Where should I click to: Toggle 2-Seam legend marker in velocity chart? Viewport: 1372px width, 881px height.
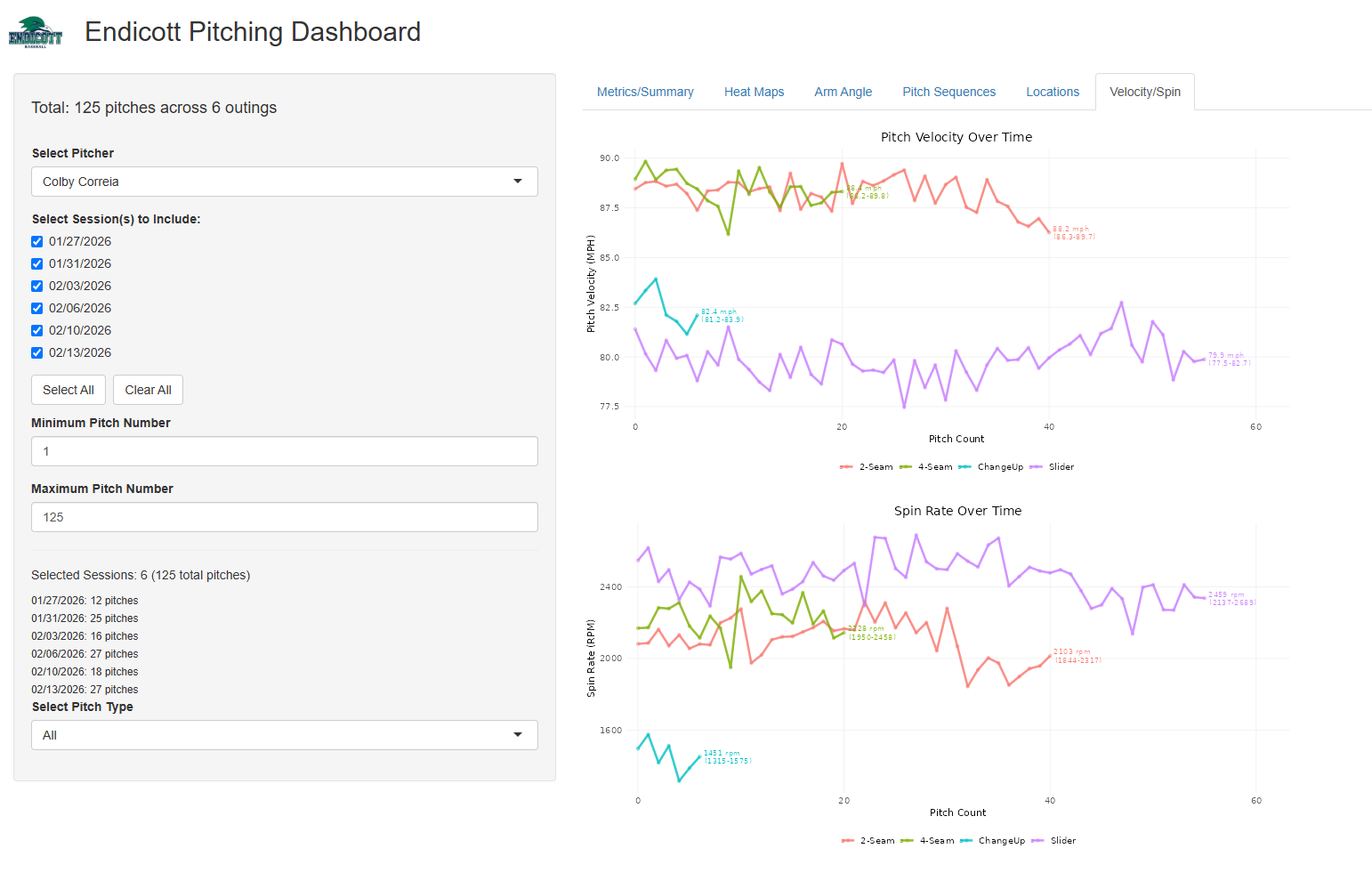pyautogui.click(x=846, y=467)
